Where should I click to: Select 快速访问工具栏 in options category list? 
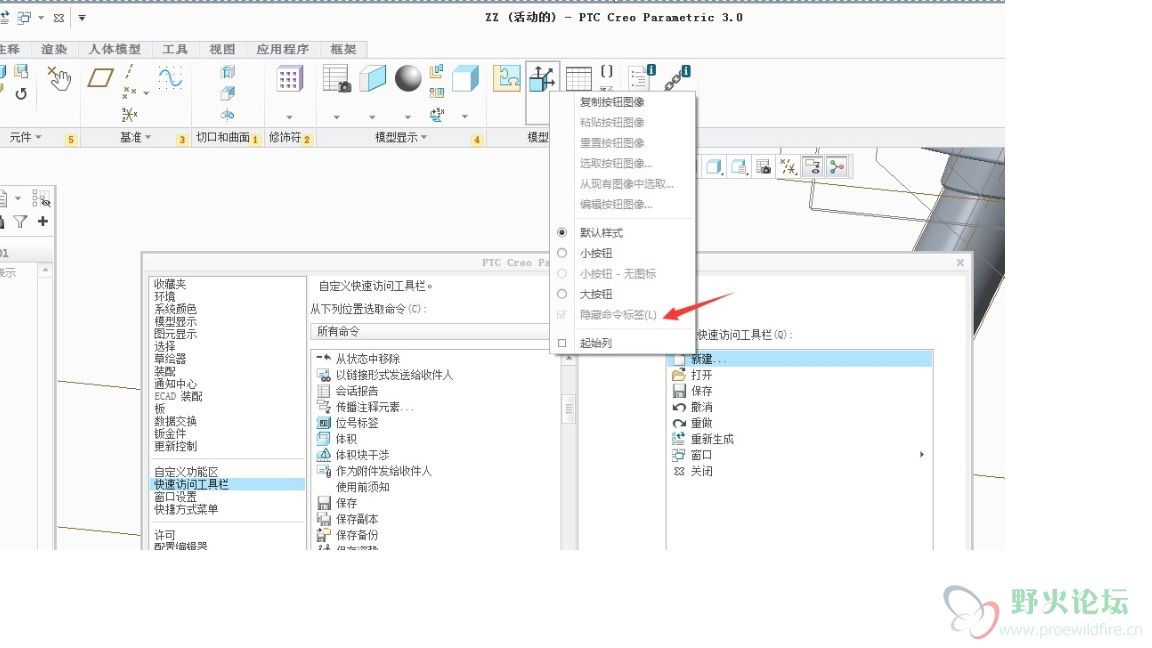click(227, 484)
